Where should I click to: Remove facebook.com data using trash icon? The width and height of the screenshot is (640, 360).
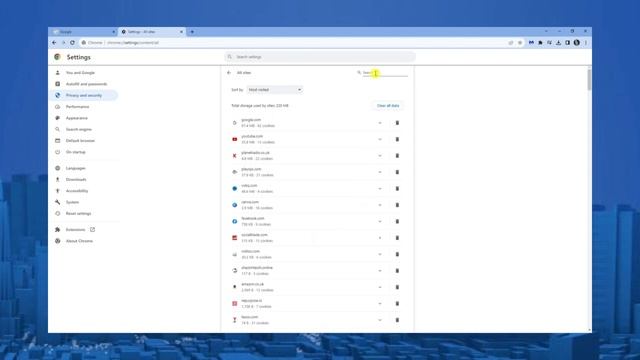pyautogui.click(x=397, y=221)
